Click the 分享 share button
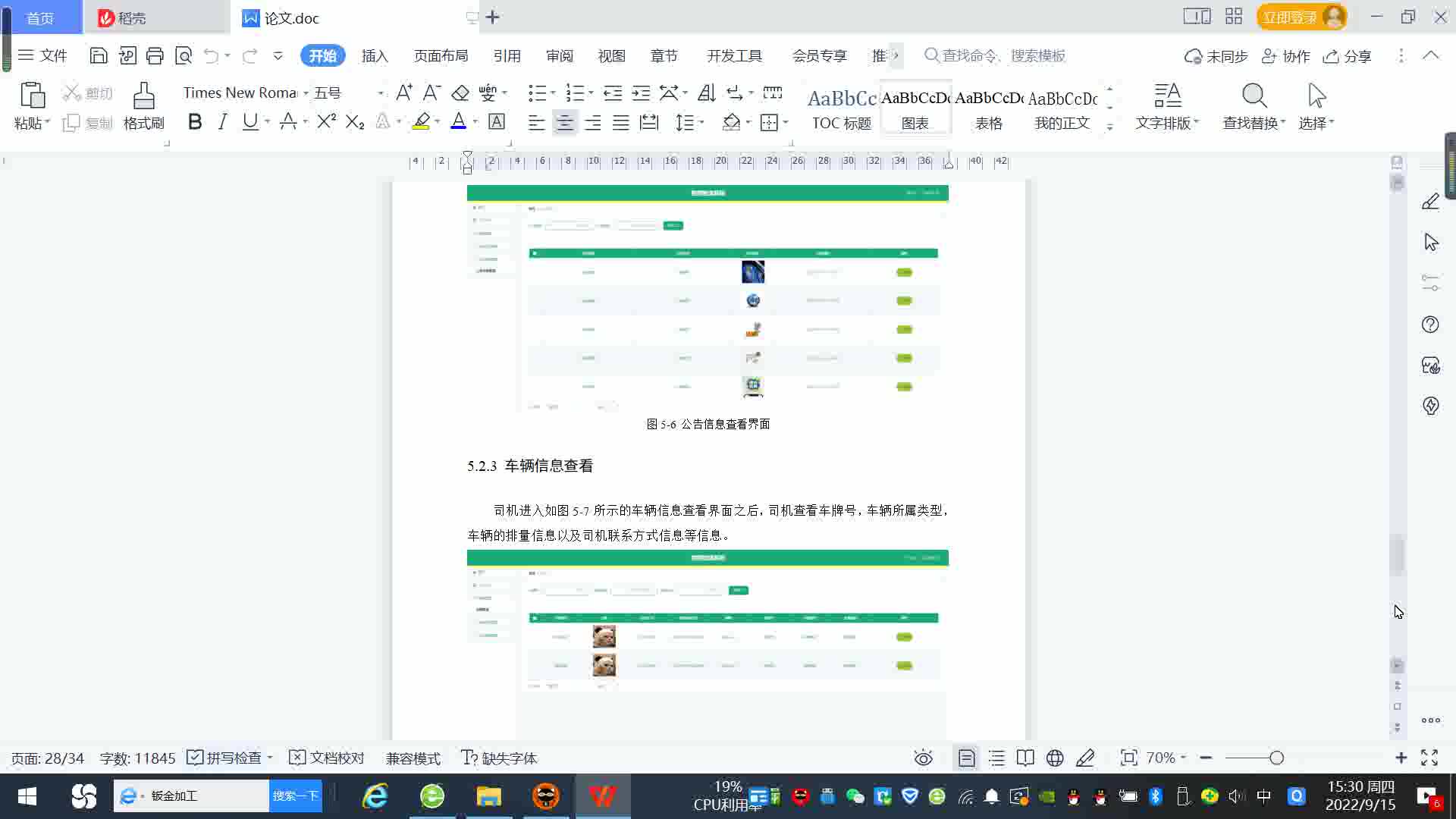This screenshot has height=819, width=1456. click(x=1348, y=56)
